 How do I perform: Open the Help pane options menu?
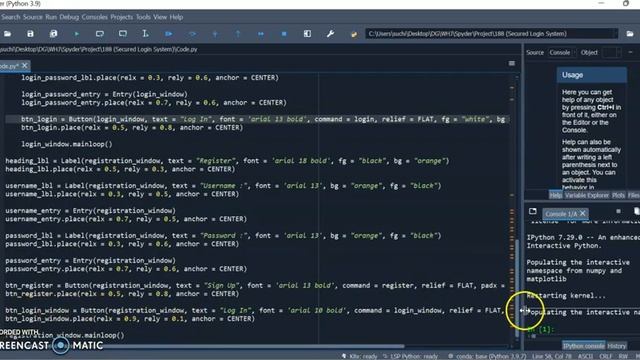(631, 52)
